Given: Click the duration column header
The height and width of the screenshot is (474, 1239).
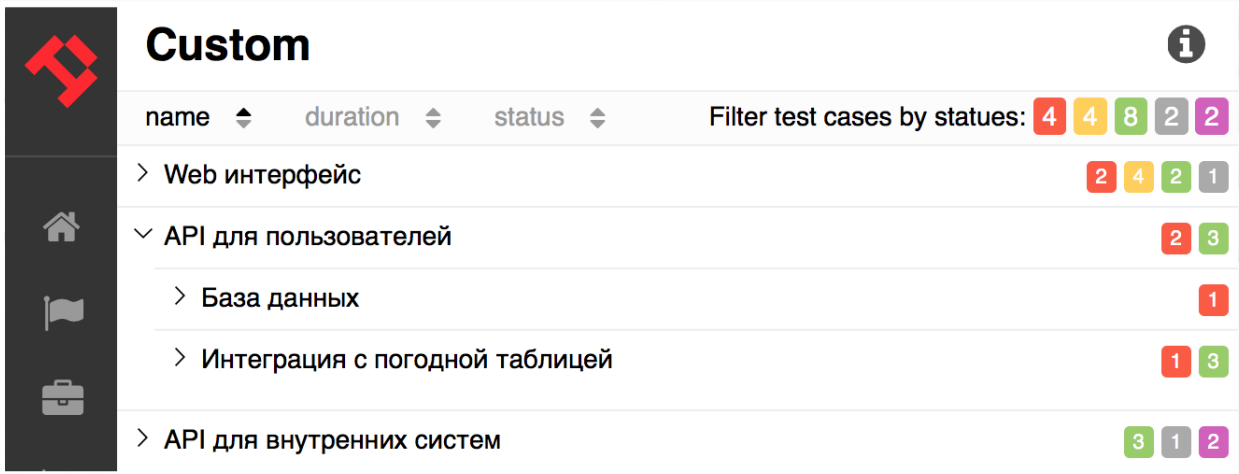Looking at the screenshot, I should pyautogui.click(x=352, y=118).
